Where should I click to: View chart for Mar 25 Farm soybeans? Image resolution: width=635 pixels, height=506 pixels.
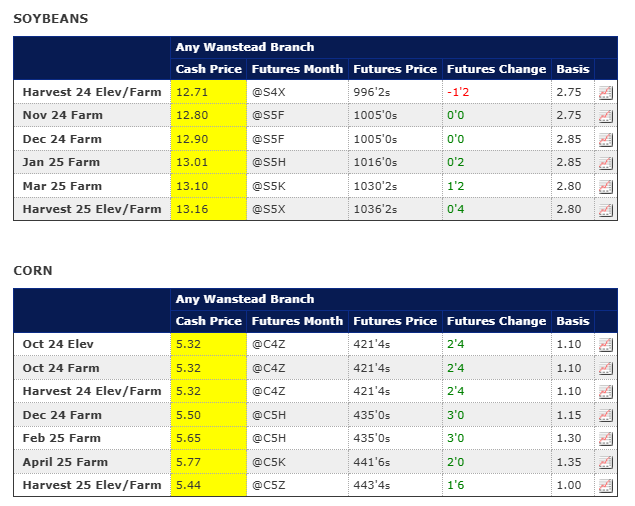(x=605, y=187)
